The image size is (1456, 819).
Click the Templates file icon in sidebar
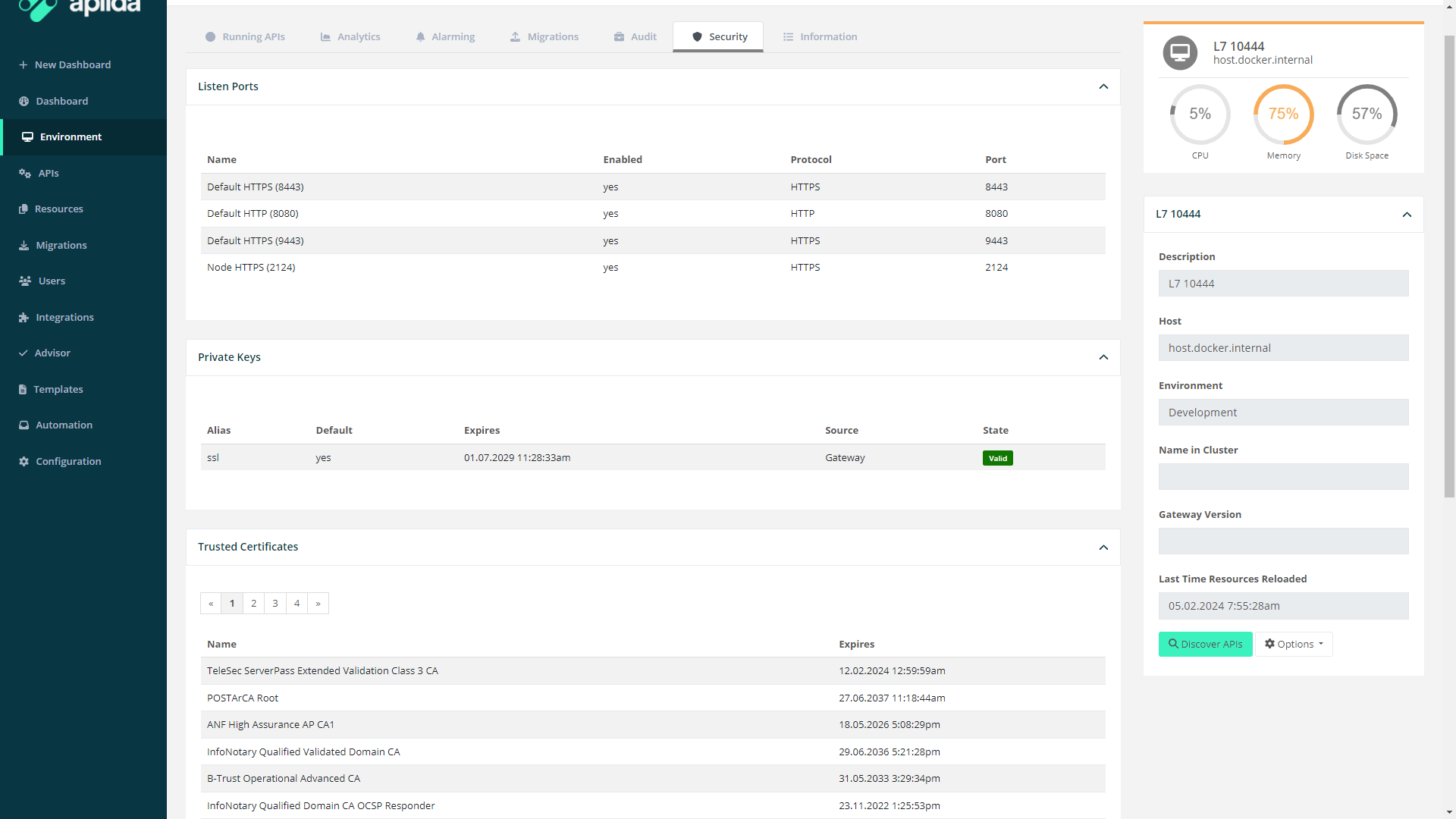pyautogui.click(x=23, y=389)
